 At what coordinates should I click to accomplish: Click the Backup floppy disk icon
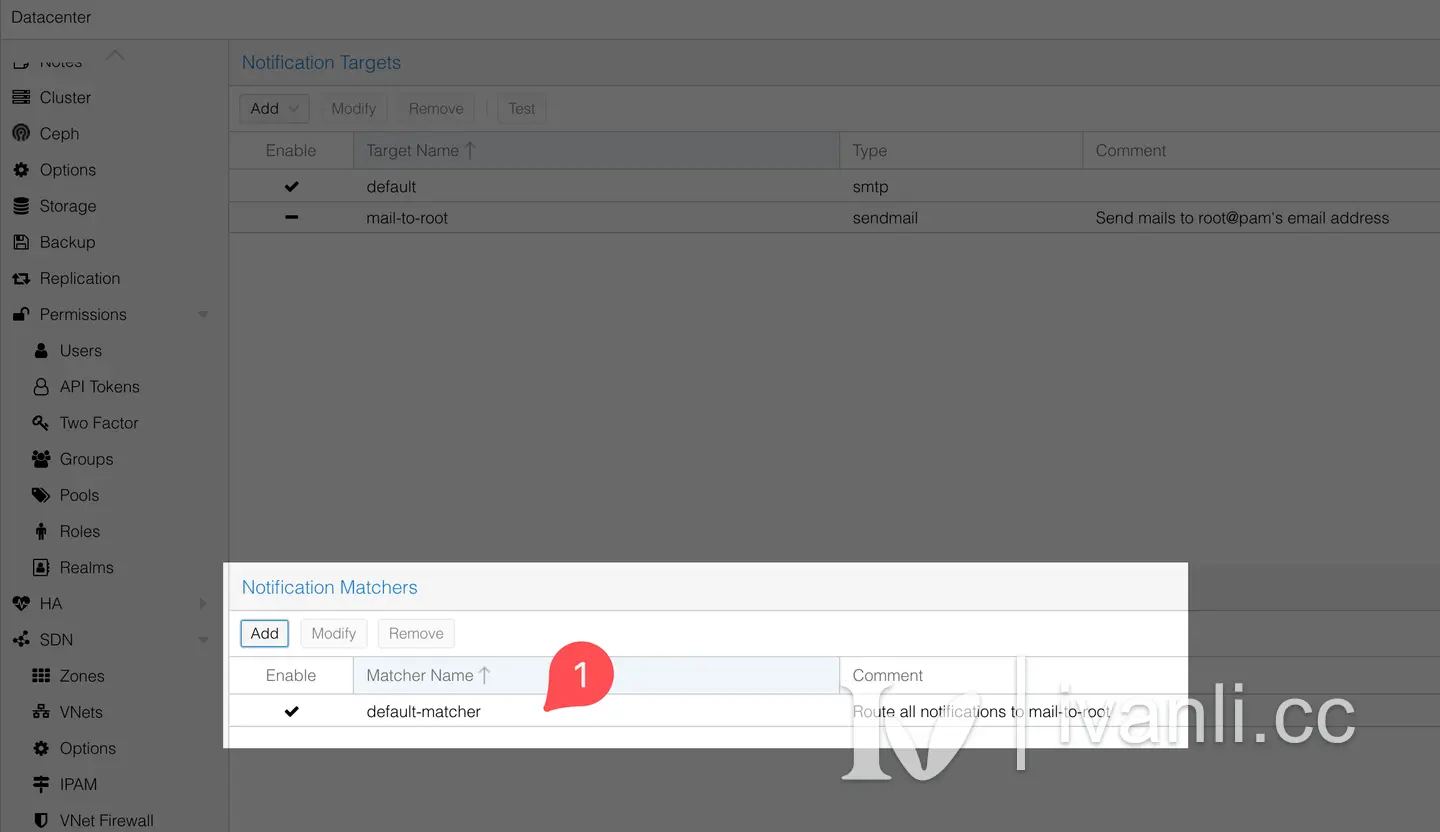pos(21,242)
